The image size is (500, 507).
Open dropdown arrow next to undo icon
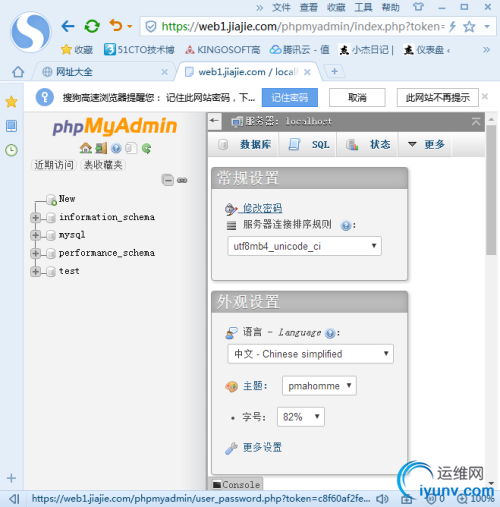(x=130, y=26)
